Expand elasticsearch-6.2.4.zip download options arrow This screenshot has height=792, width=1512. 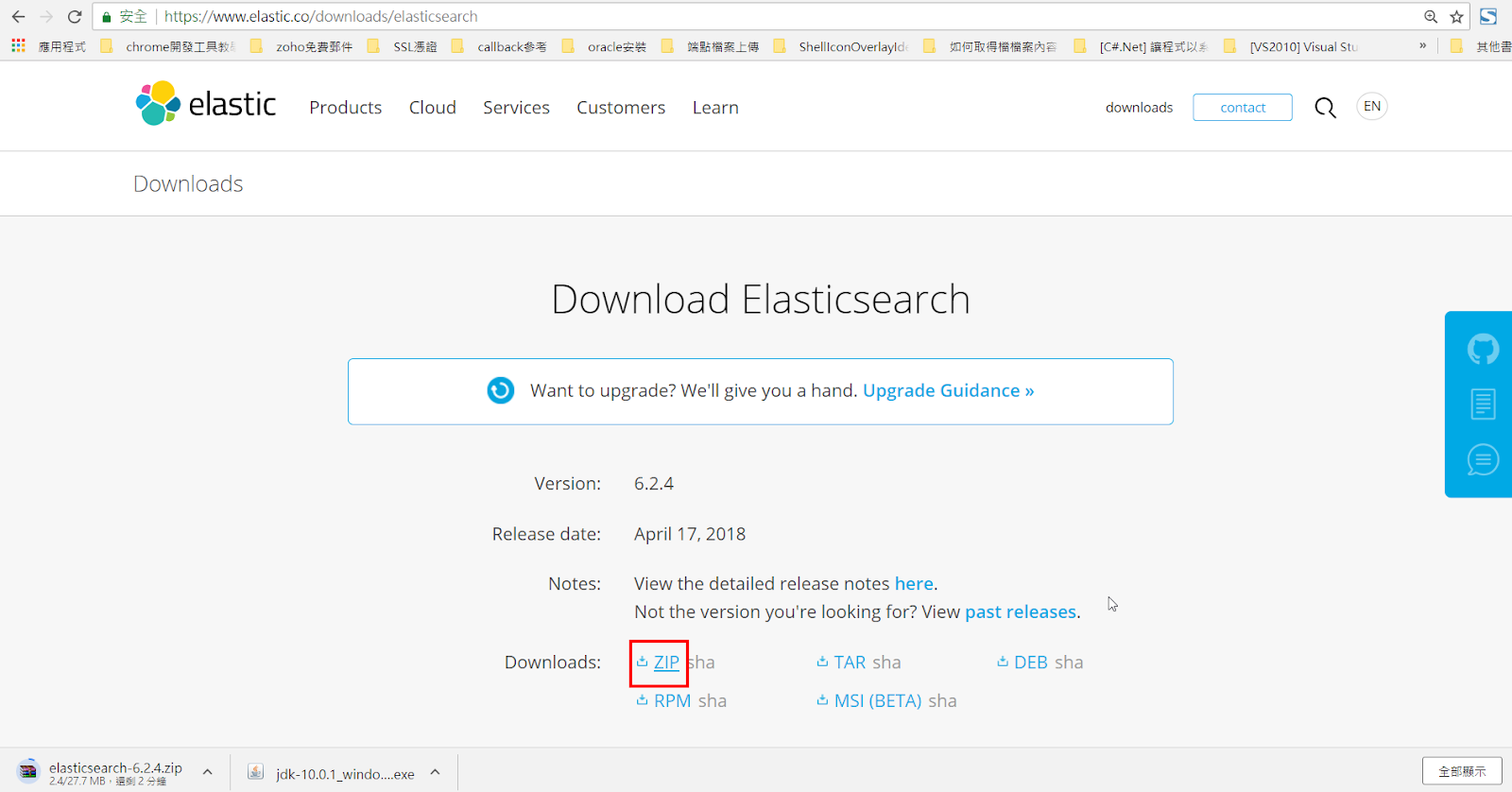207,772
